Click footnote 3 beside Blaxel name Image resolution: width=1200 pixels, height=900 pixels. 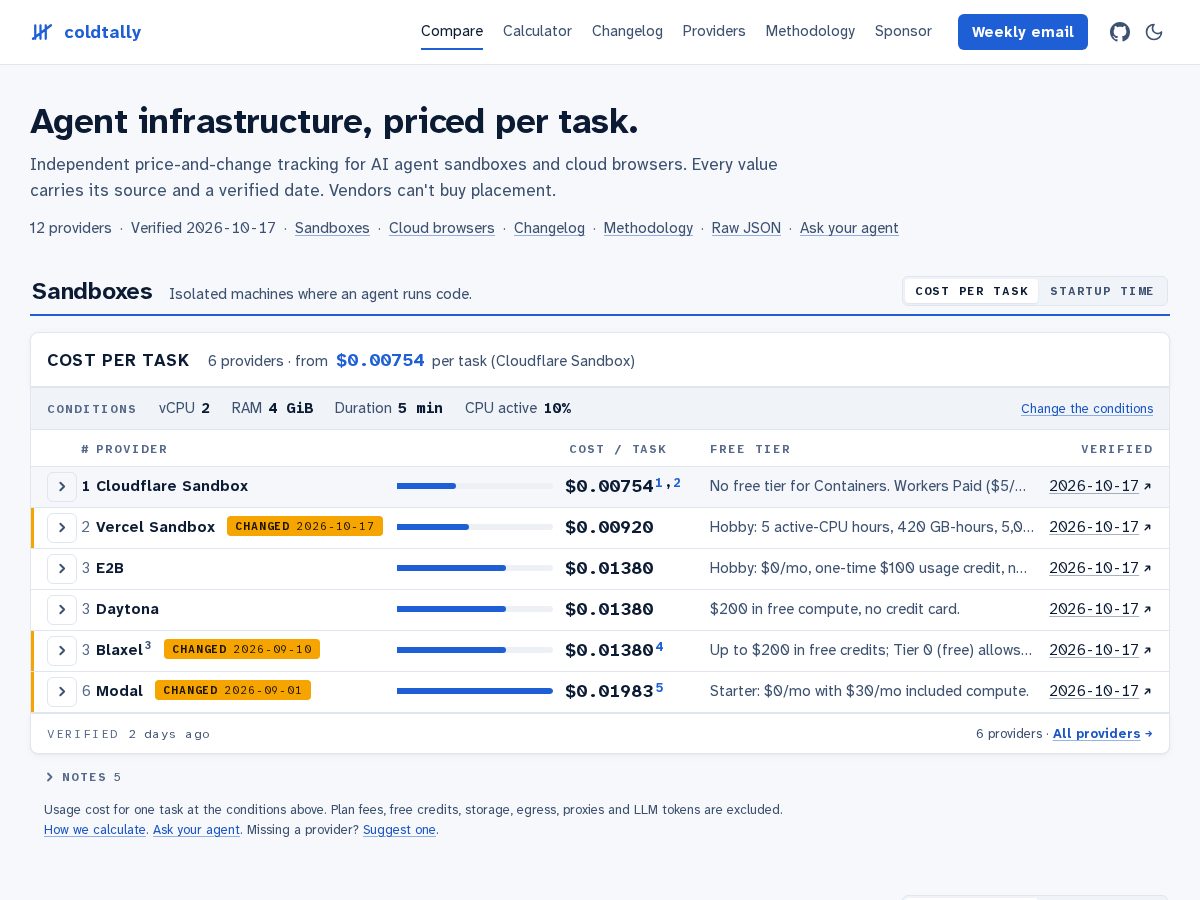[x=148, y=646]
